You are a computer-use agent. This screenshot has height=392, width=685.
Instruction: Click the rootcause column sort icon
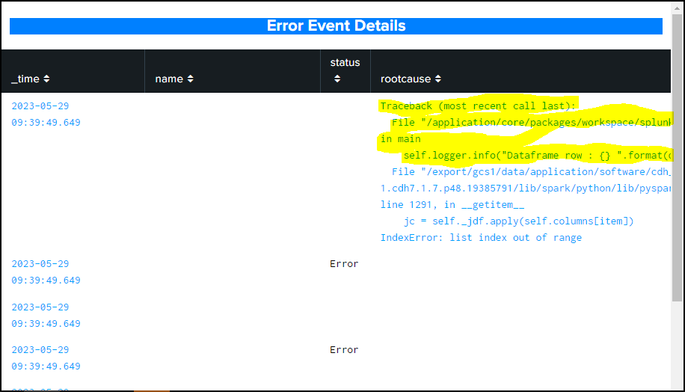pyautogui.click(x=438, y=79)
